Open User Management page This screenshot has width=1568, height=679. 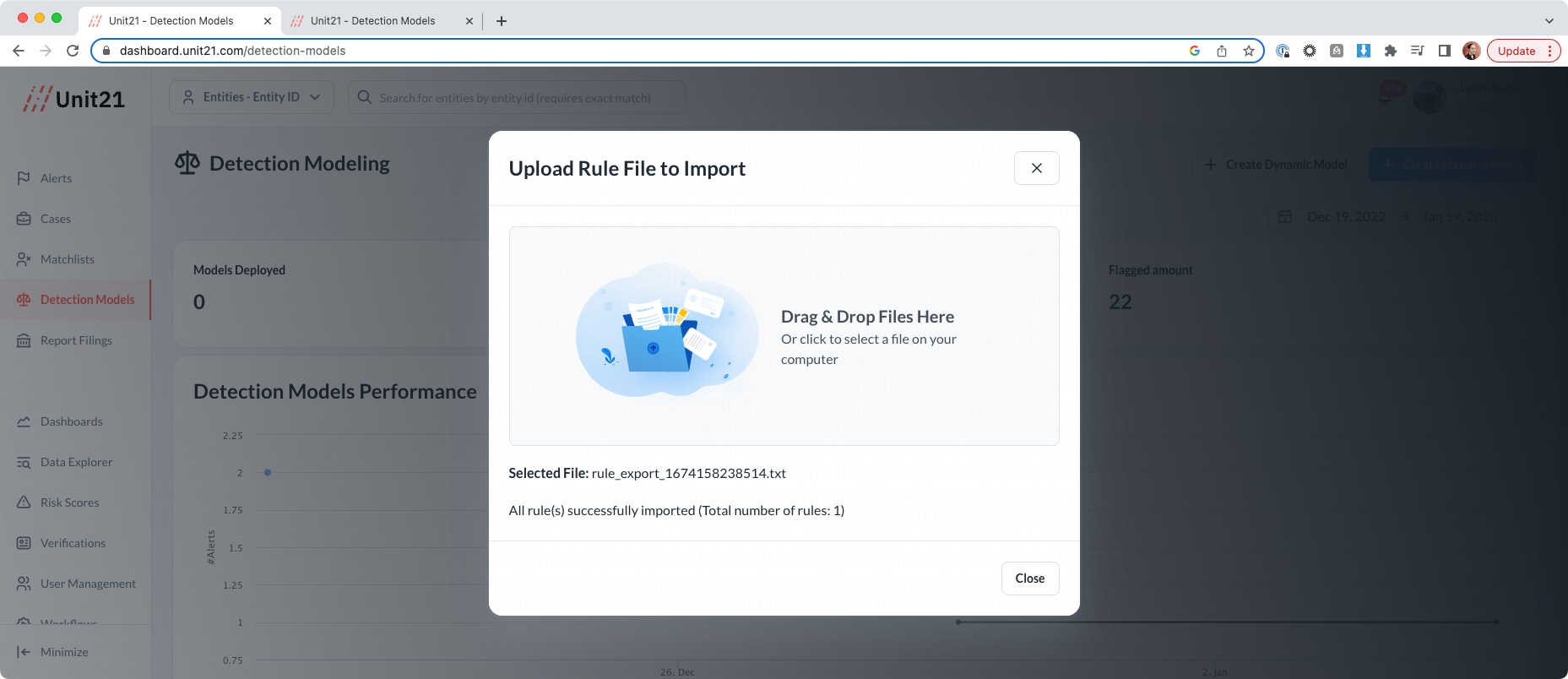tap(88, 584)
